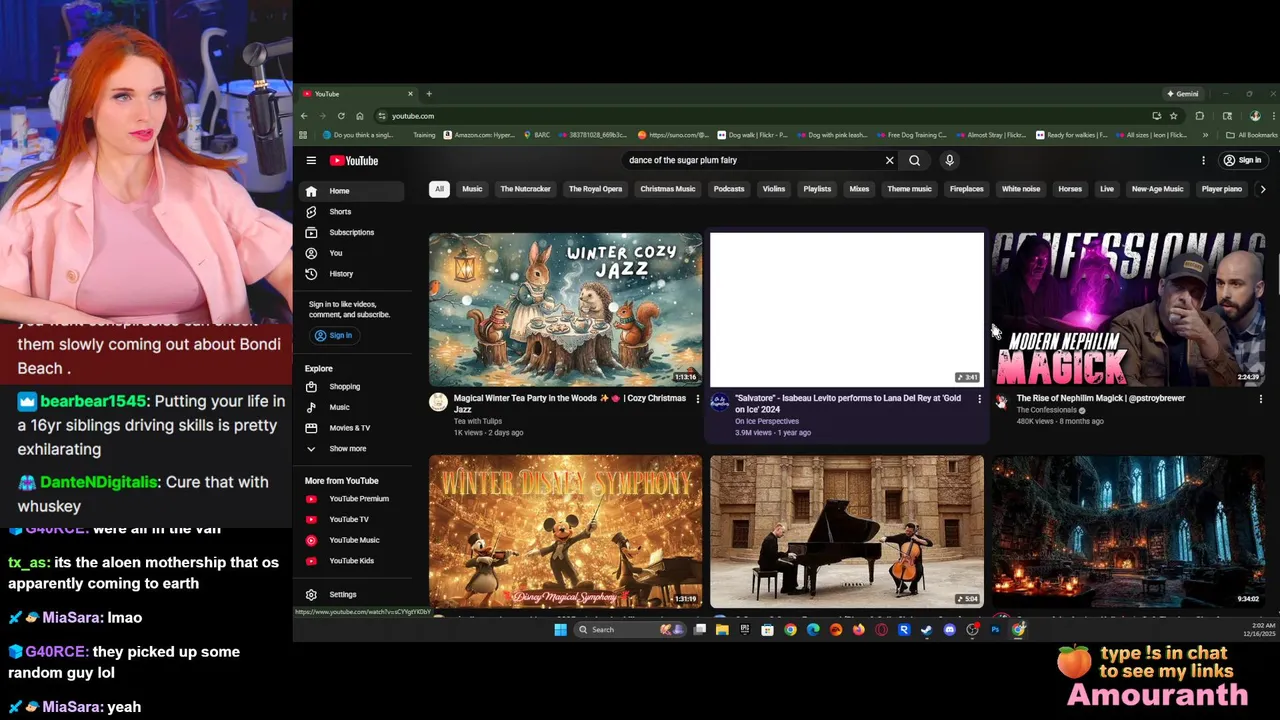Open the Gemini button in Chrome
Viewport: 1280px width, 720px height.
1182,94
